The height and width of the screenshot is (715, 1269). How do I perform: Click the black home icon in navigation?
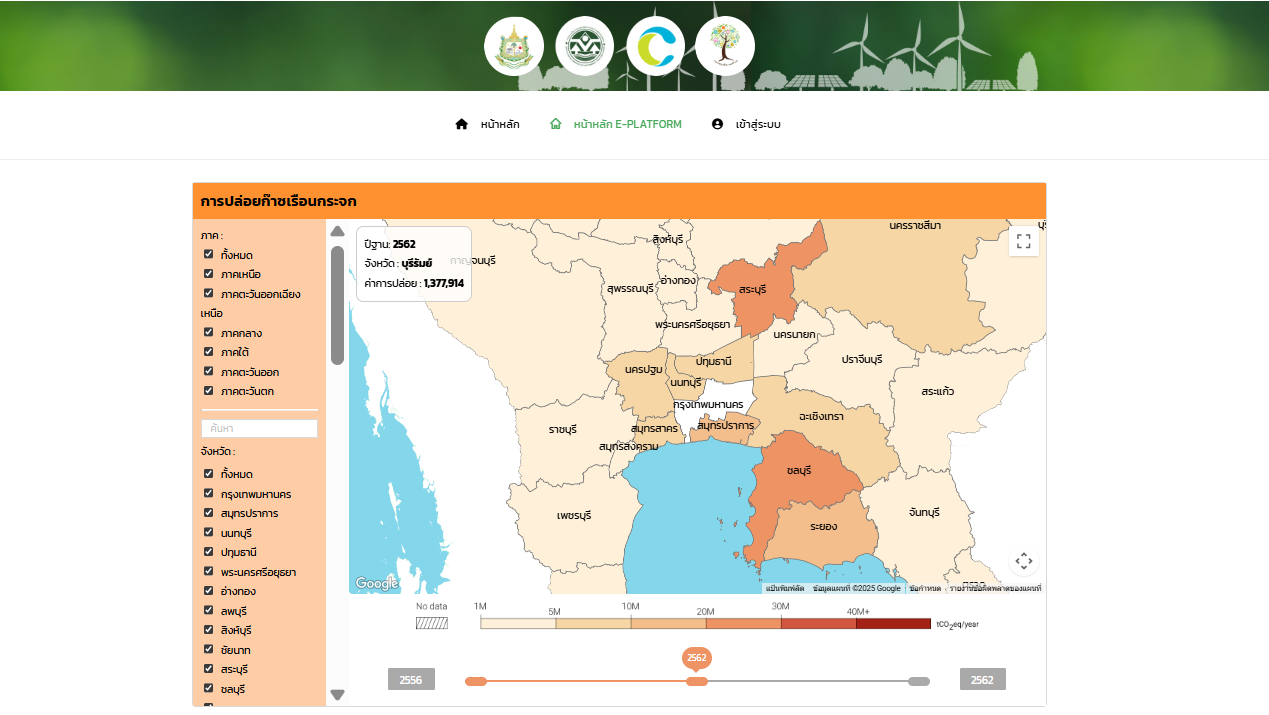(461, 124)
